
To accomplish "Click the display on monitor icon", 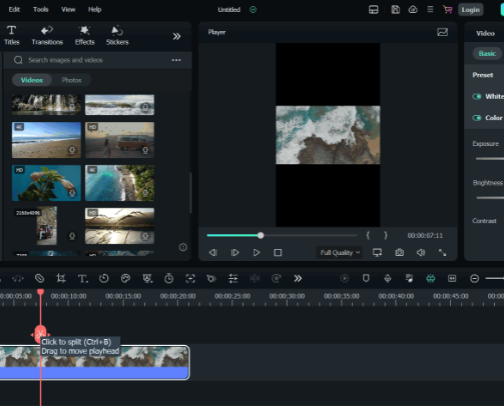I will [x=377, y=253].
